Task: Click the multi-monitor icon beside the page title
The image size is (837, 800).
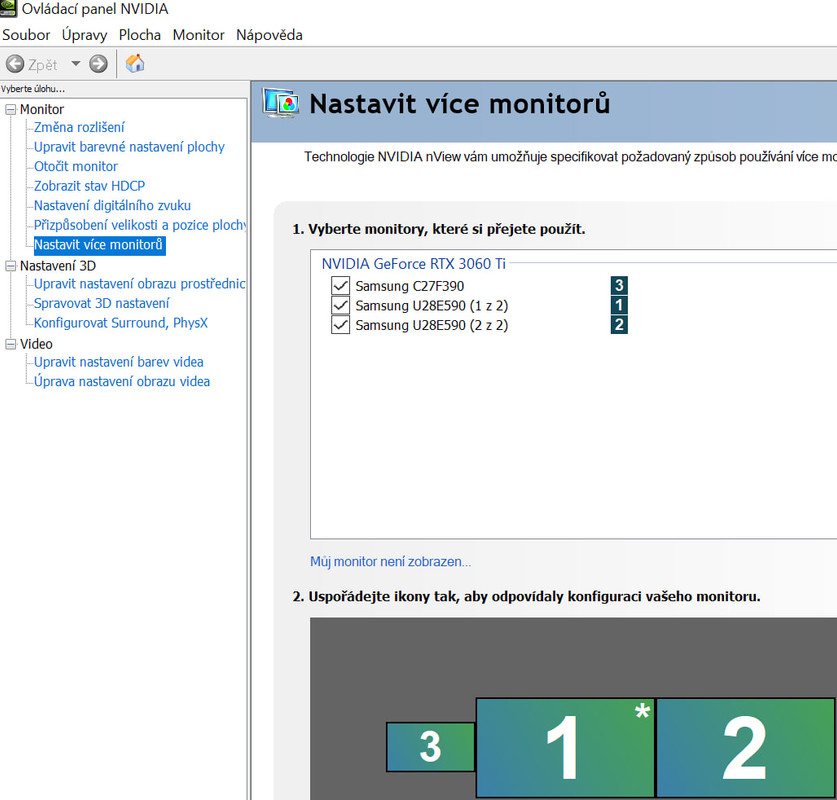Action: coord(280,103)
